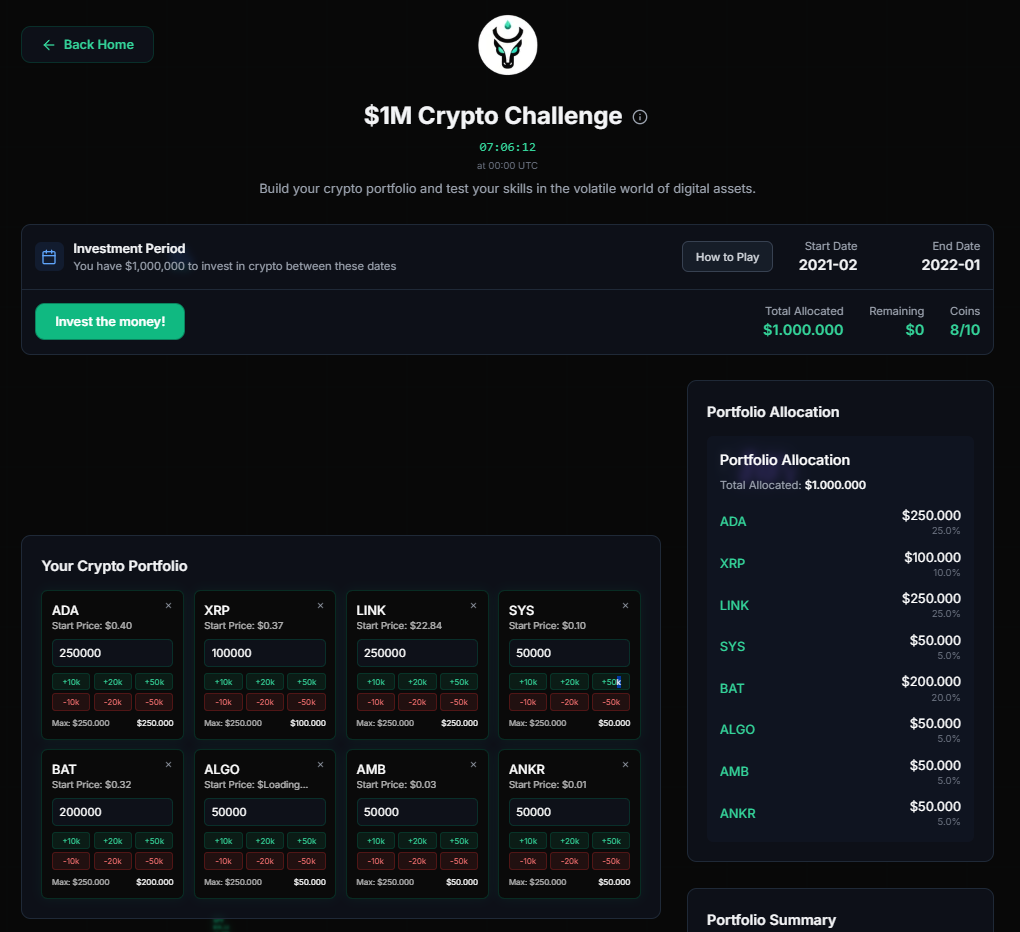1020x932 pixels.
Task: Remove the ADA coin card
Action: [167, 605]
